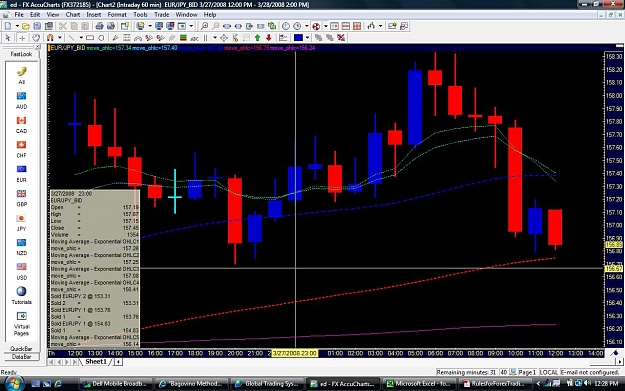Click the Zoom Out magnifier icon
This screenshot has width=625, height=391.
[x=216, y=26]
